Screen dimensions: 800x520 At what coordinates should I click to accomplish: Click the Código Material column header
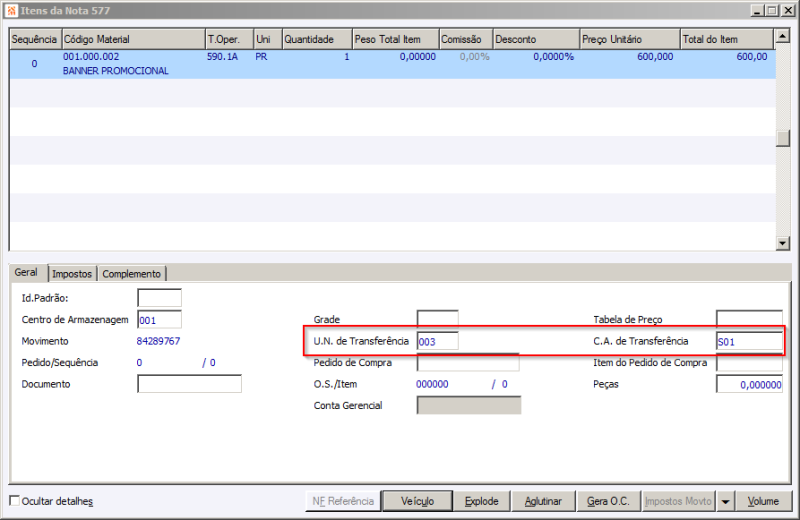[133, 39]
